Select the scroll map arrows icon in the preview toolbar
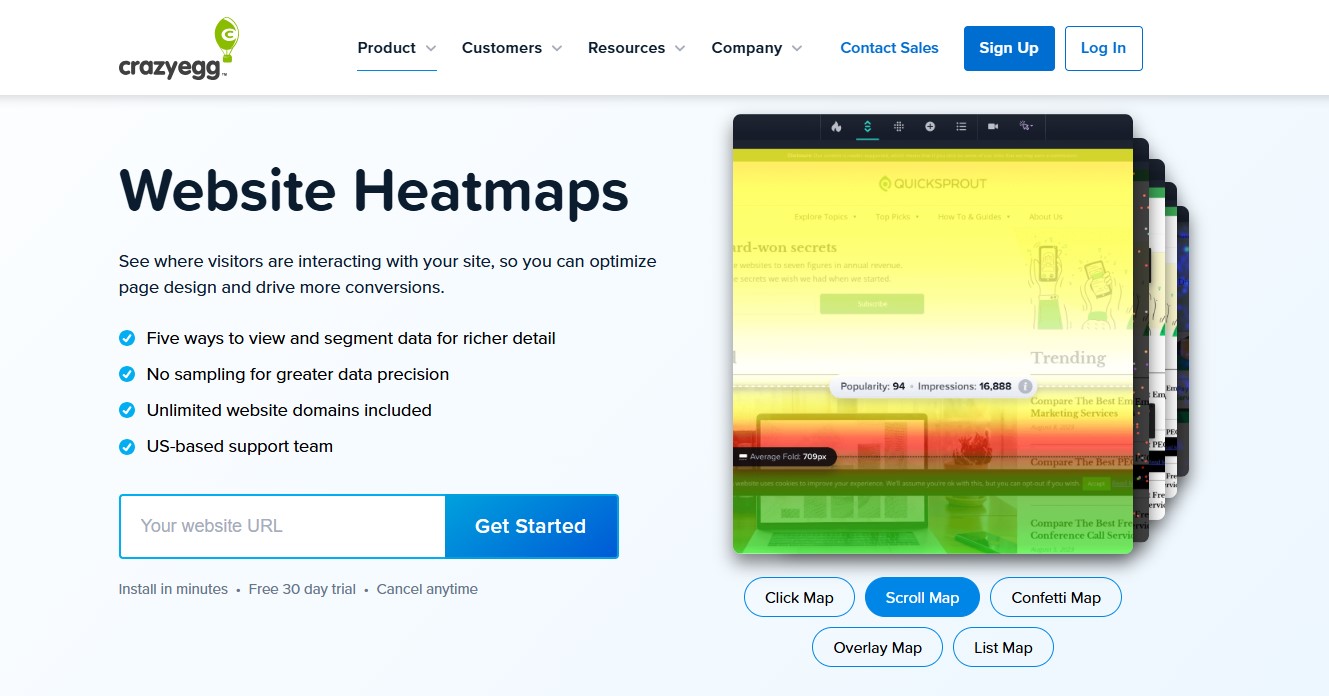Image resolution: width=1329 pixels, height=696 pixels. click(x=867, y=127)
